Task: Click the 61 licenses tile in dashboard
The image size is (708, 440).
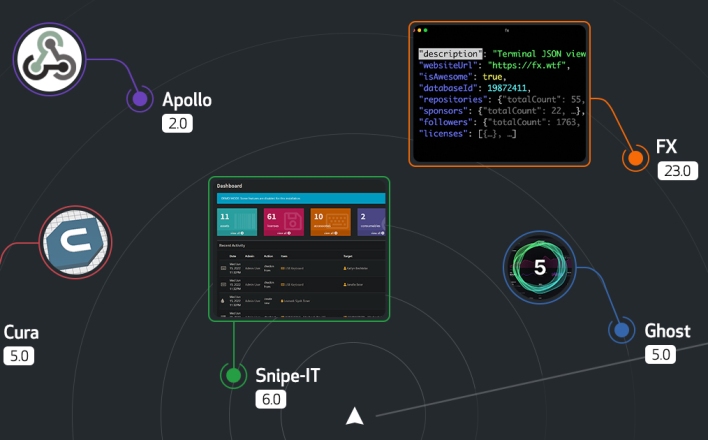Action: (x=284, y=222)
